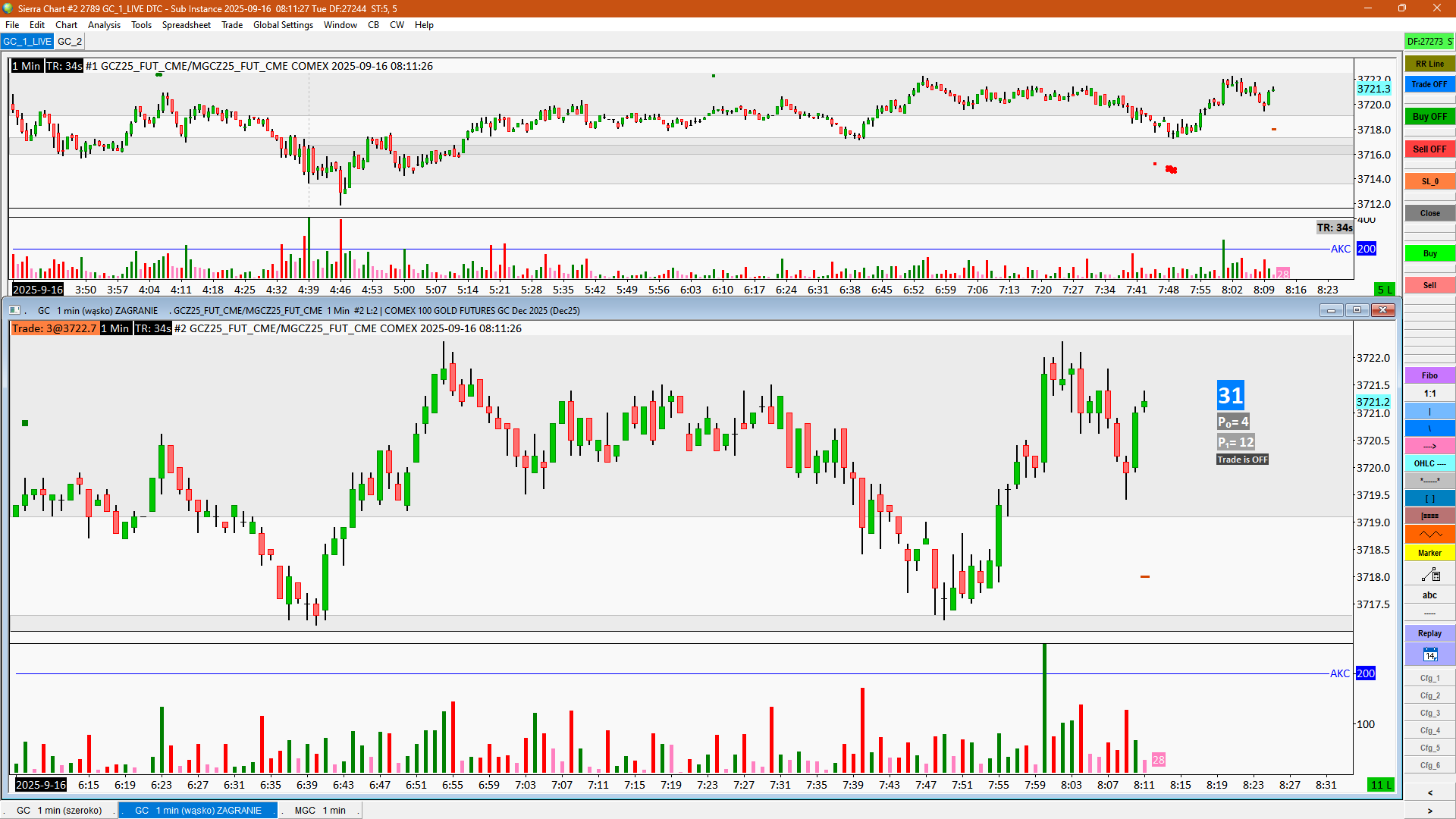Image resolution: width=1456 pixels, height=819 pixels.
Task: Open the Global Settings menu
Action: (x=283, y=25)
